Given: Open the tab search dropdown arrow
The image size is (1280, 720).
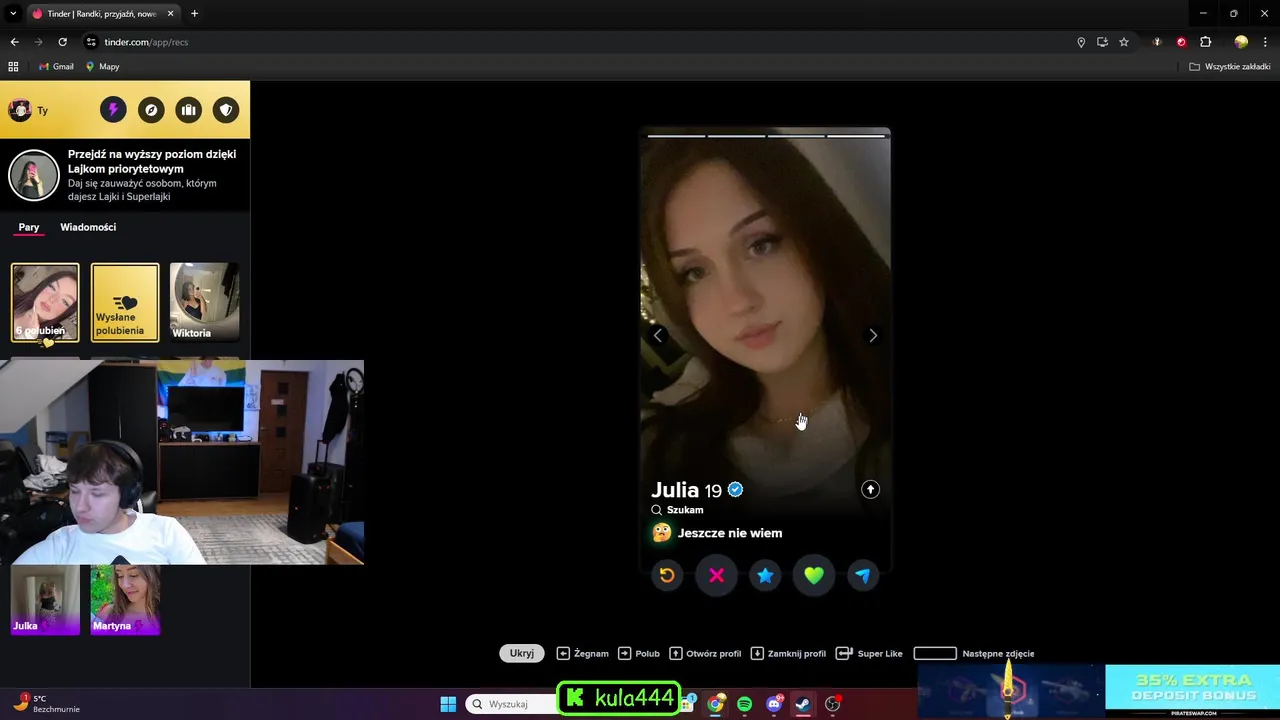Looking at the screenshot, I should click(12, 14).
